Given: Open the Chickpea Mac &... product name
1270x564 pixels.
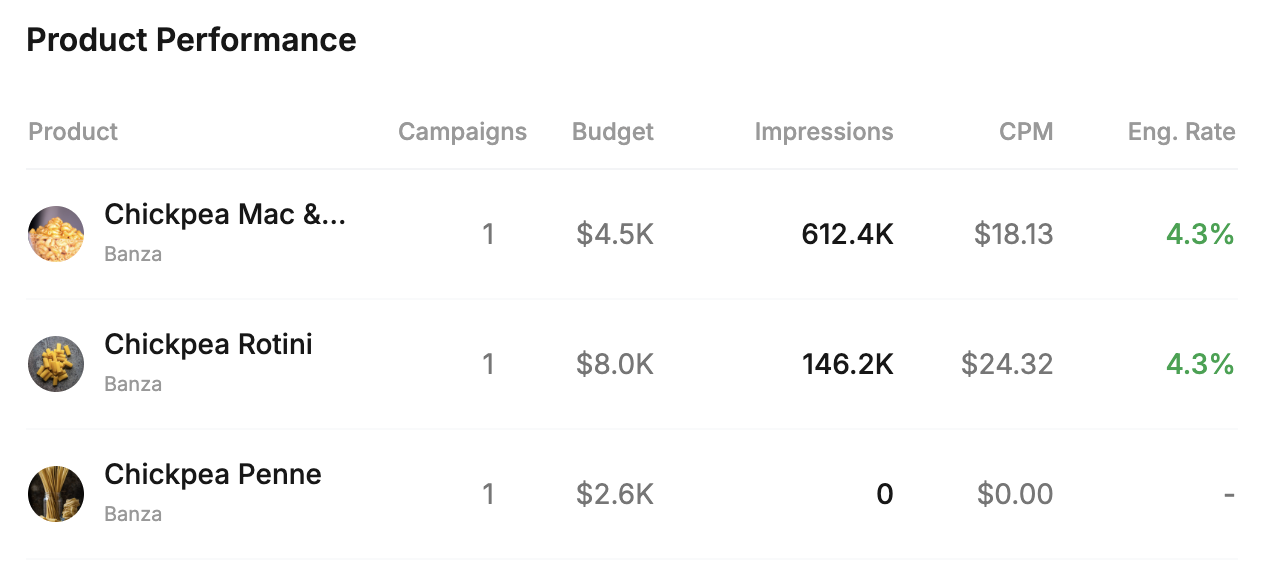Looking at the screenshot, I should coord(225,215).
